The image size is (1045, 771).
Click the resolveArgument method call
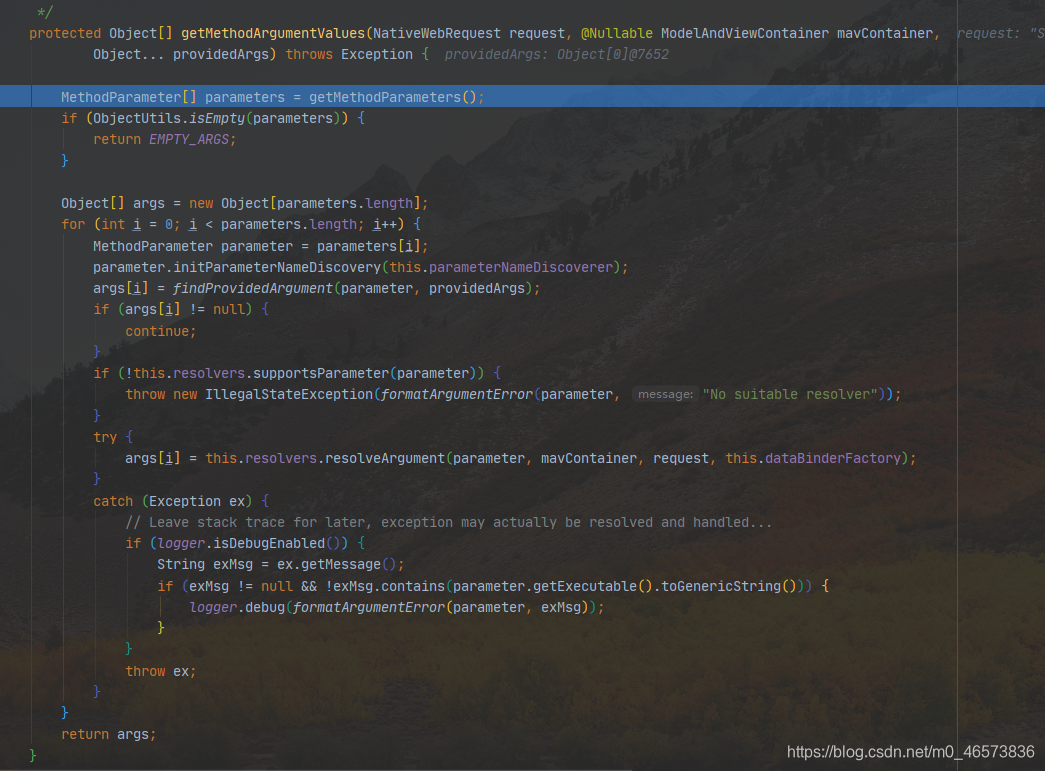tap(385, 458)
